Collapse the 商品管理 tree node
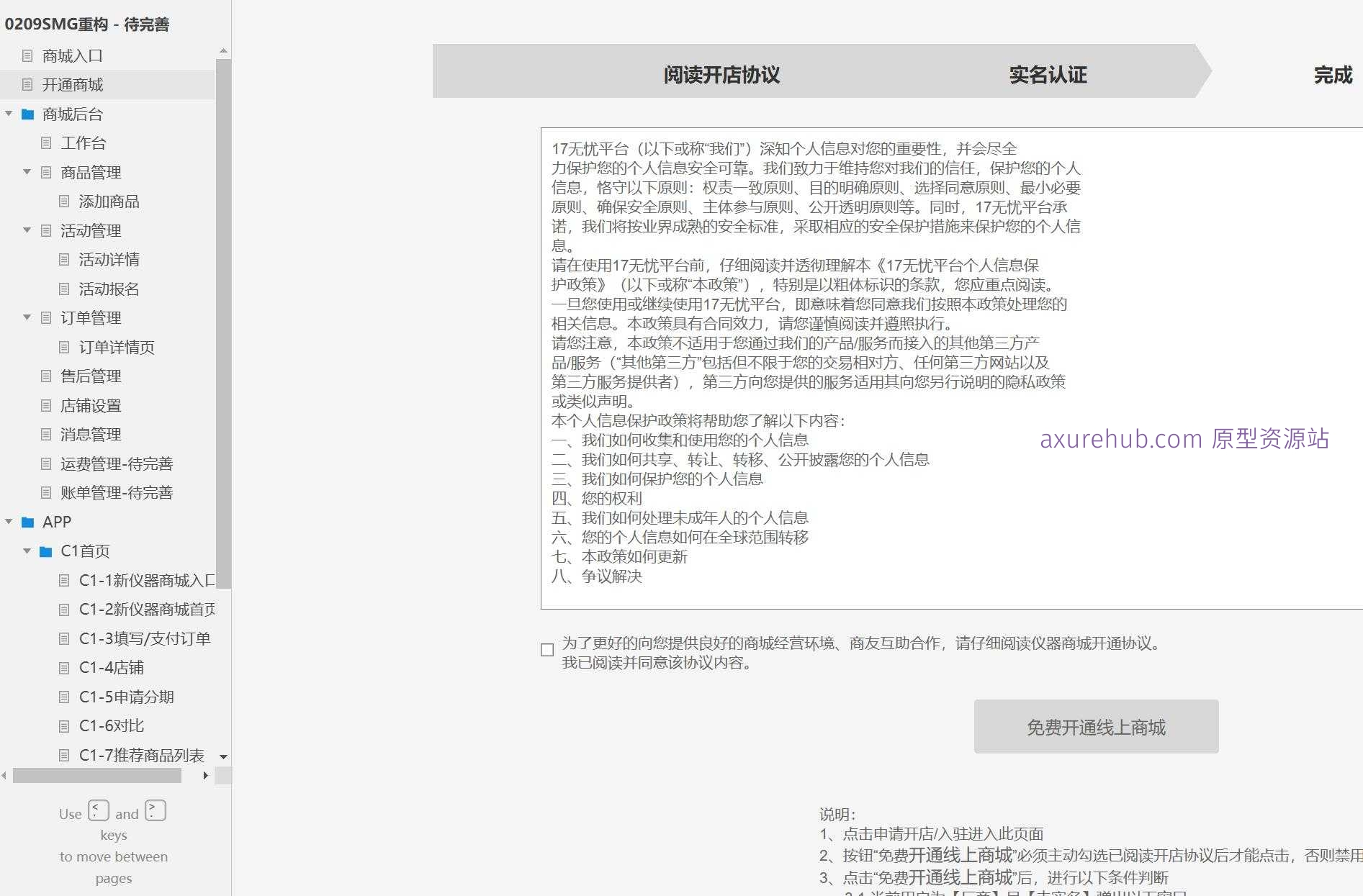Screen dimensions: 1363x896 pos(27,172)
